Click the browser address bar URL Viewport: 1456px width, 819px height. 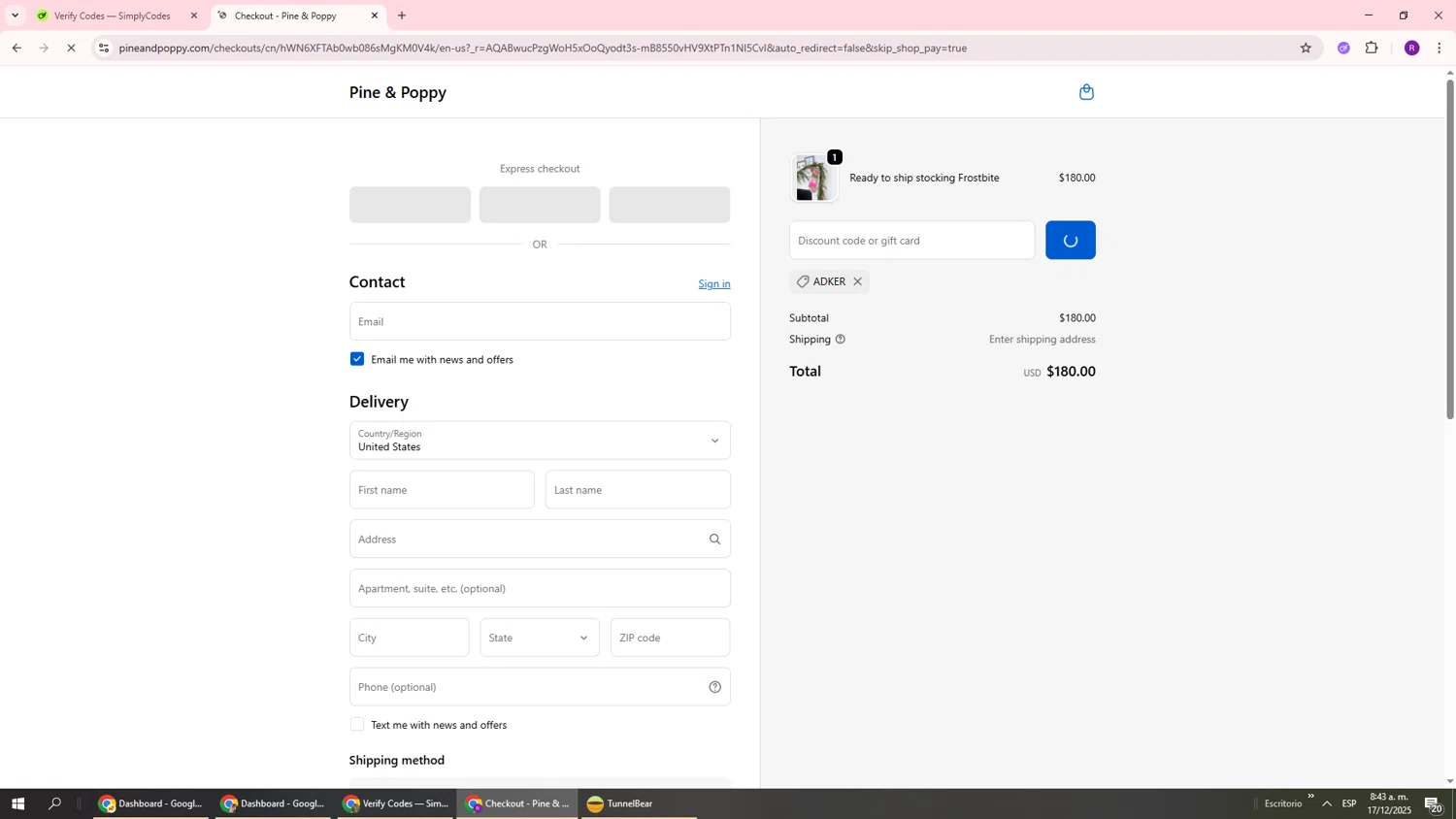(x=543, y=48)
